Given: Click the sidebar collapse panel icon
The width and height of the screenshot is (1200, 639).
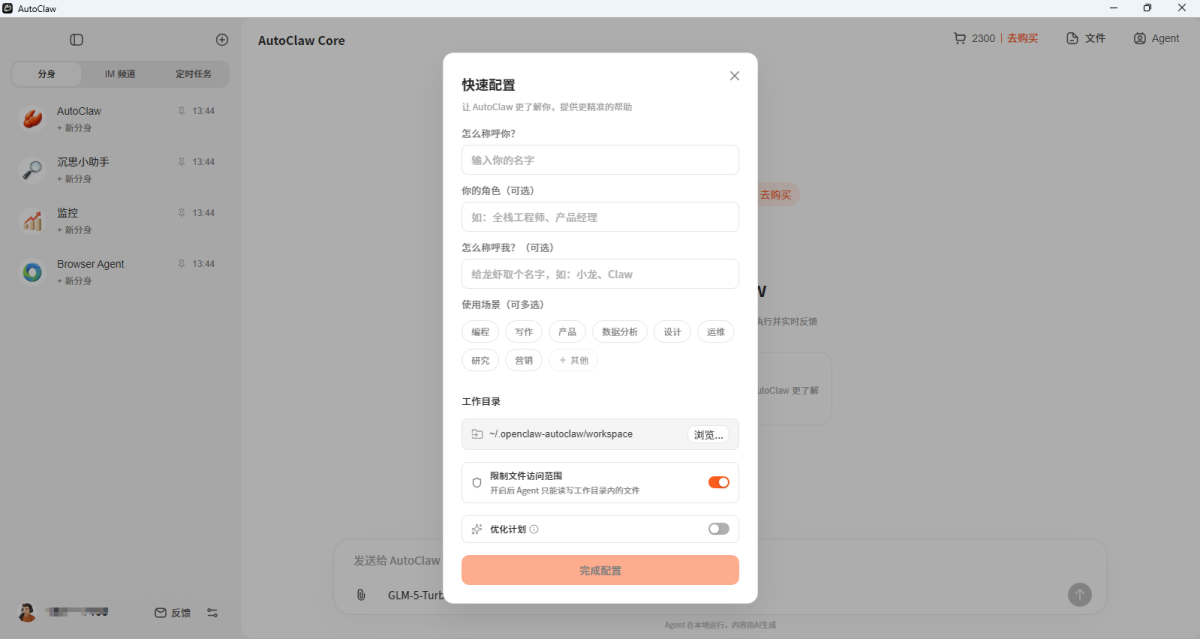Looking at the screenshot, I should [77, 40].
